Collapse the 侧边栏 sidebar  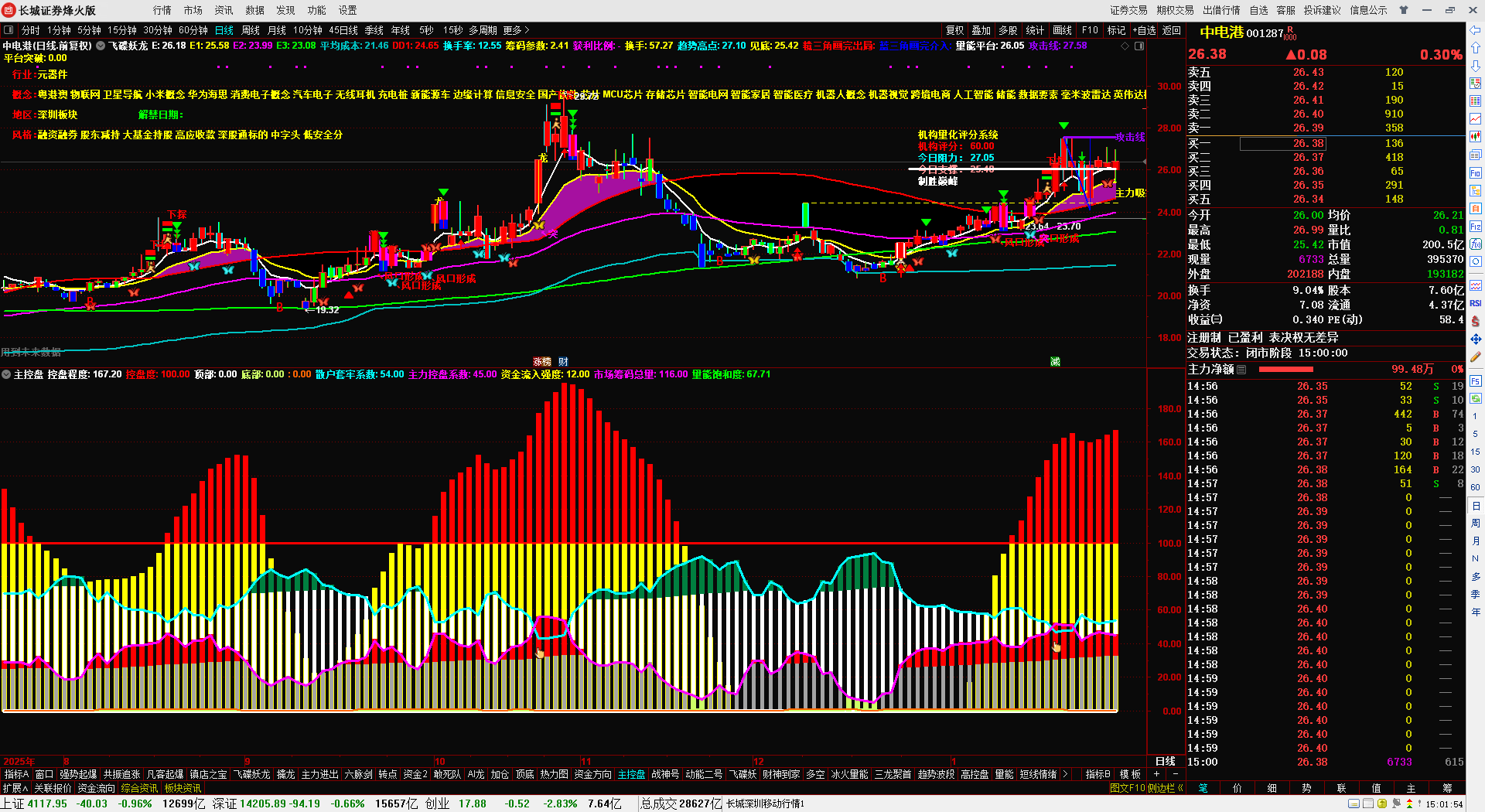(x=1166, y=788)
